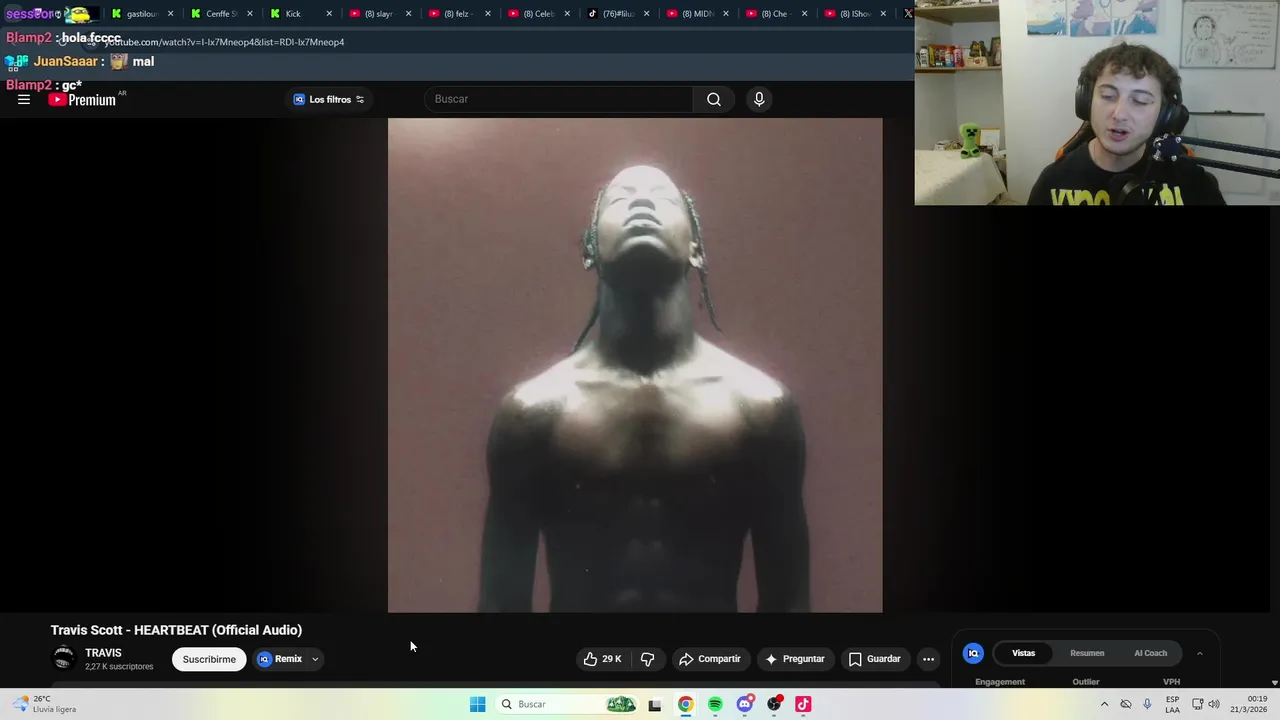Open the three-dot more actions menu
This screenshot has width=1280, height=720.
928,659
